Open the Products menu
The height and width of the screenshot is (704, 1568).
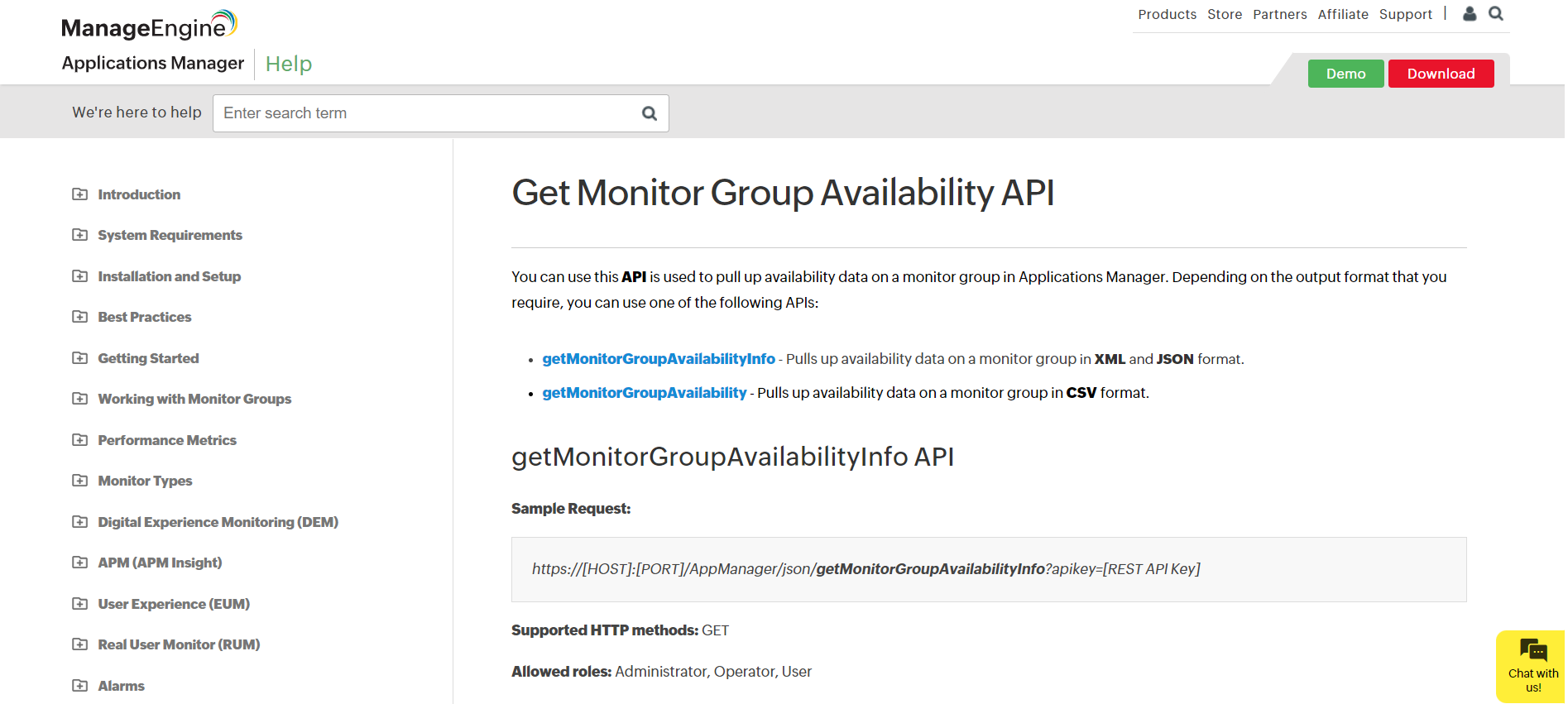click(x=1167, y=14)
